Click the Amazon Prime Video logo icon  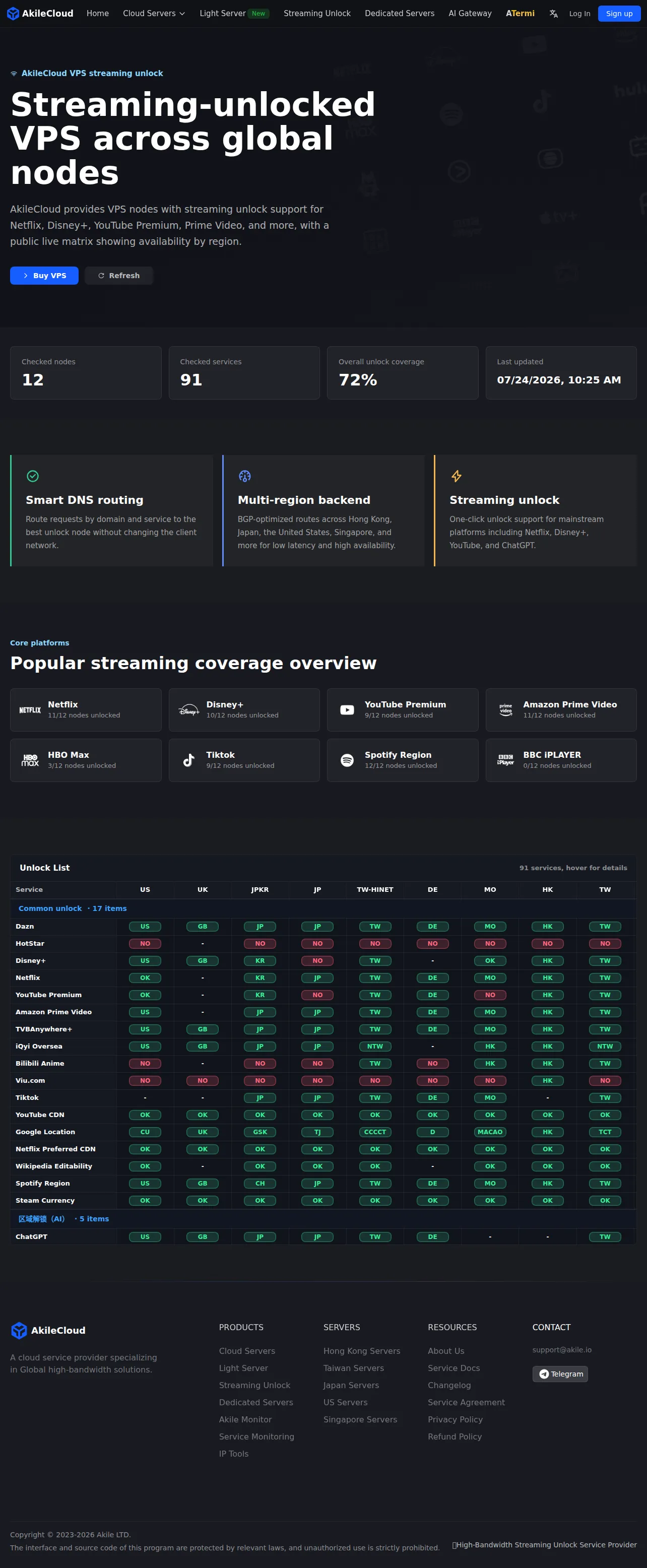click(x=506, y=710)
